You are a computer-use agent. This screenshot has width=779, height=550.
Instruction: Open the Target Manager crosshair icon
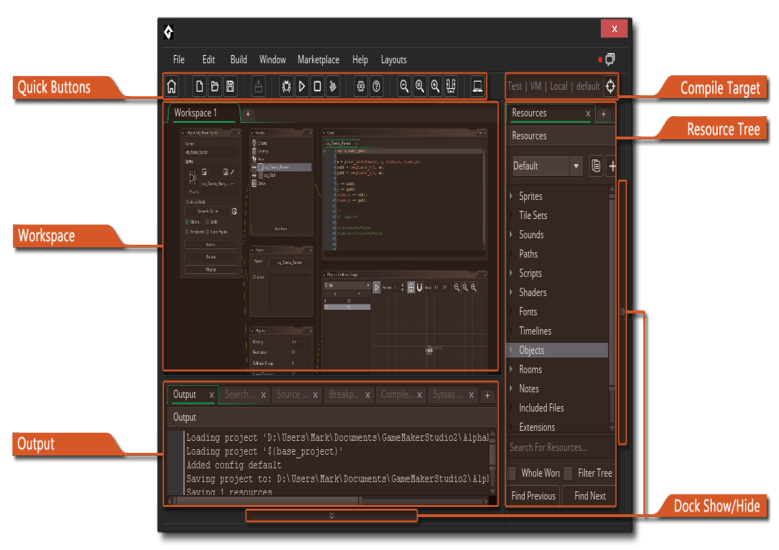(610, 86)
